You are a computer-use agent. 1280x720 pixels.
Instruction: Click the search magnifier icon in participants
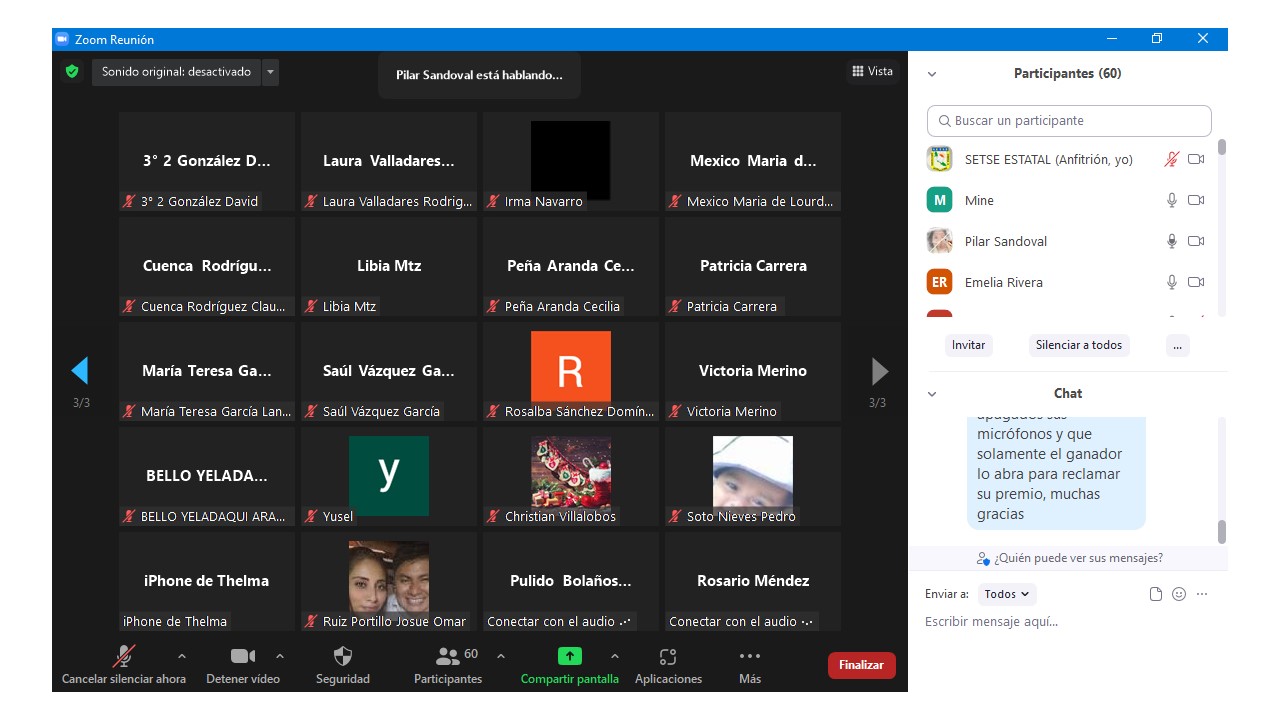click(x=944, y=120)
